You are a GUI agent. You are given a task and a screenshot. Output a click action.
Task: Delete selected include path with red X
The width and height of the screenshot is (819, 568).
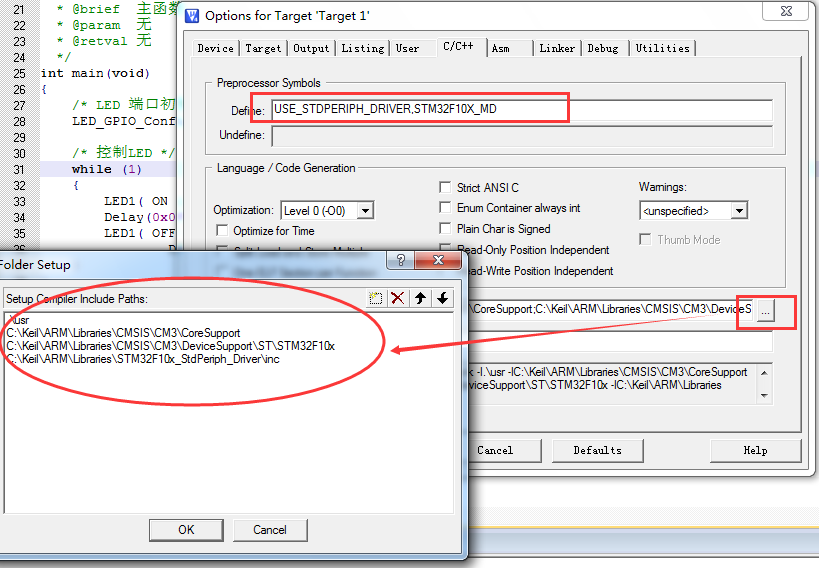[397, 298]
